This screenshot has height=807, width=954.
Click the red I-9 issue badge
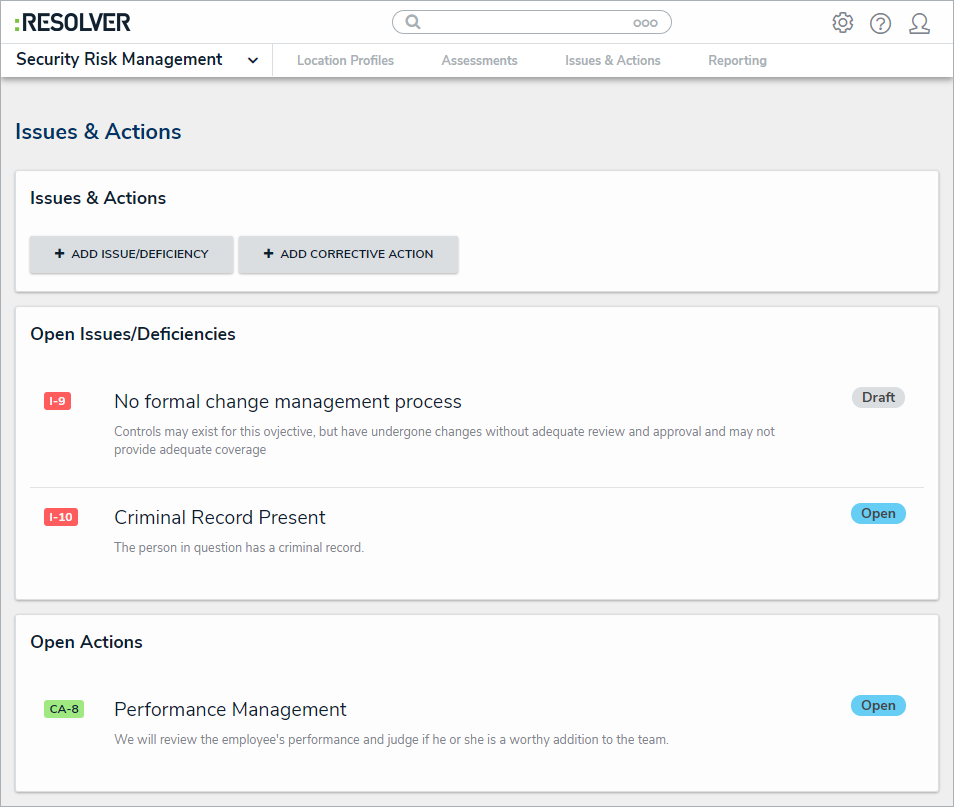coord(58,401)
